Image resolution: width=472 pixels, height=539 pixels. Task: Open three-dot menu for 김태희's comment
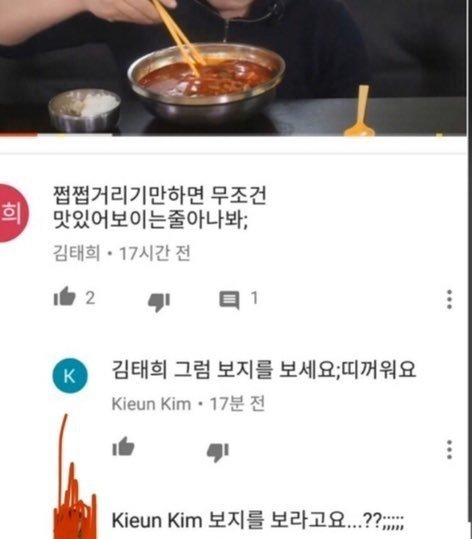coord(449,299)
